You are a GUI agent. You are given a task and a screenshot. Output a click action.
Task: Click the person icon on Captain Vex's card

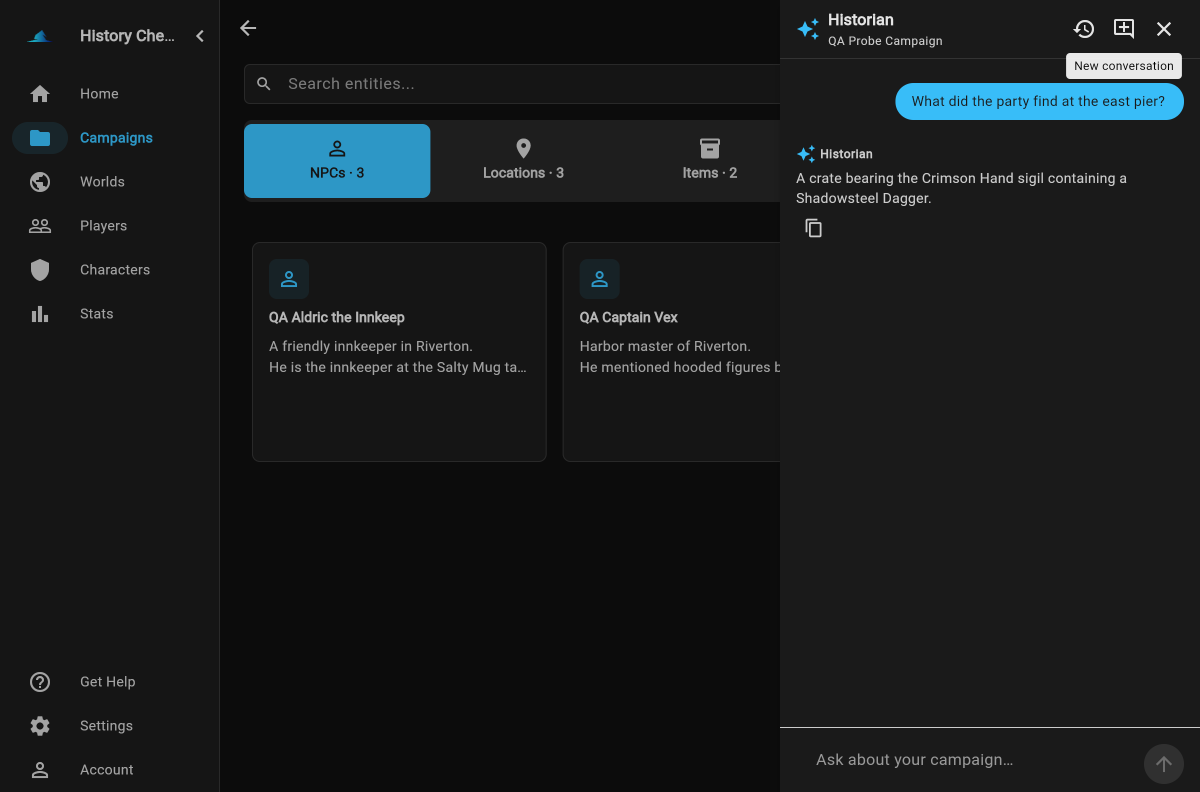pos(600,279)
